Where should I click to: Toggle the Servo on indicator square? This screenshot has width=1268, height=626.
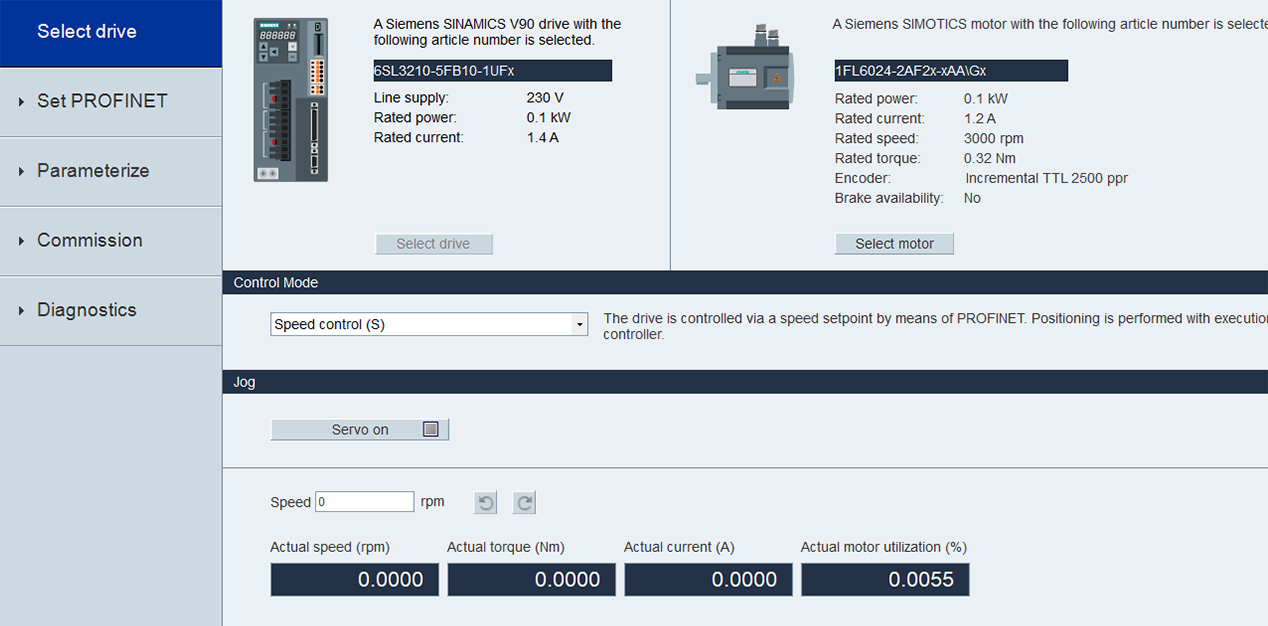pyautogui.click(x=431, y=430)
